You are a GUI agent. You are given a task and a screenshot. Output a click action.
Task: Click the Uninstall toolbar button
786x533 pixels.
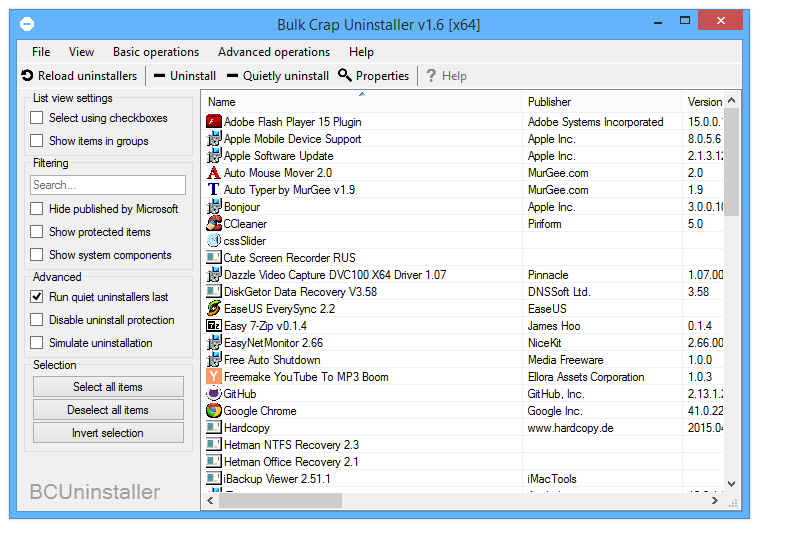click(x=185, y=76)
